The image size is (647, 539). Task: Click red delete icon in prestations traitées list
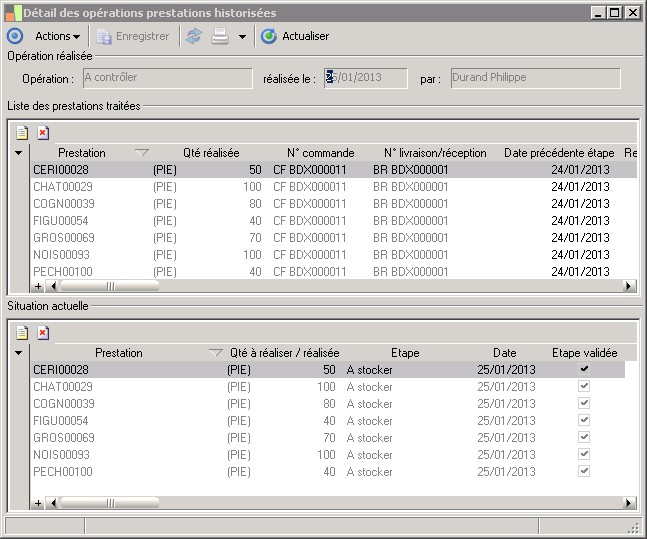(42, 132)
